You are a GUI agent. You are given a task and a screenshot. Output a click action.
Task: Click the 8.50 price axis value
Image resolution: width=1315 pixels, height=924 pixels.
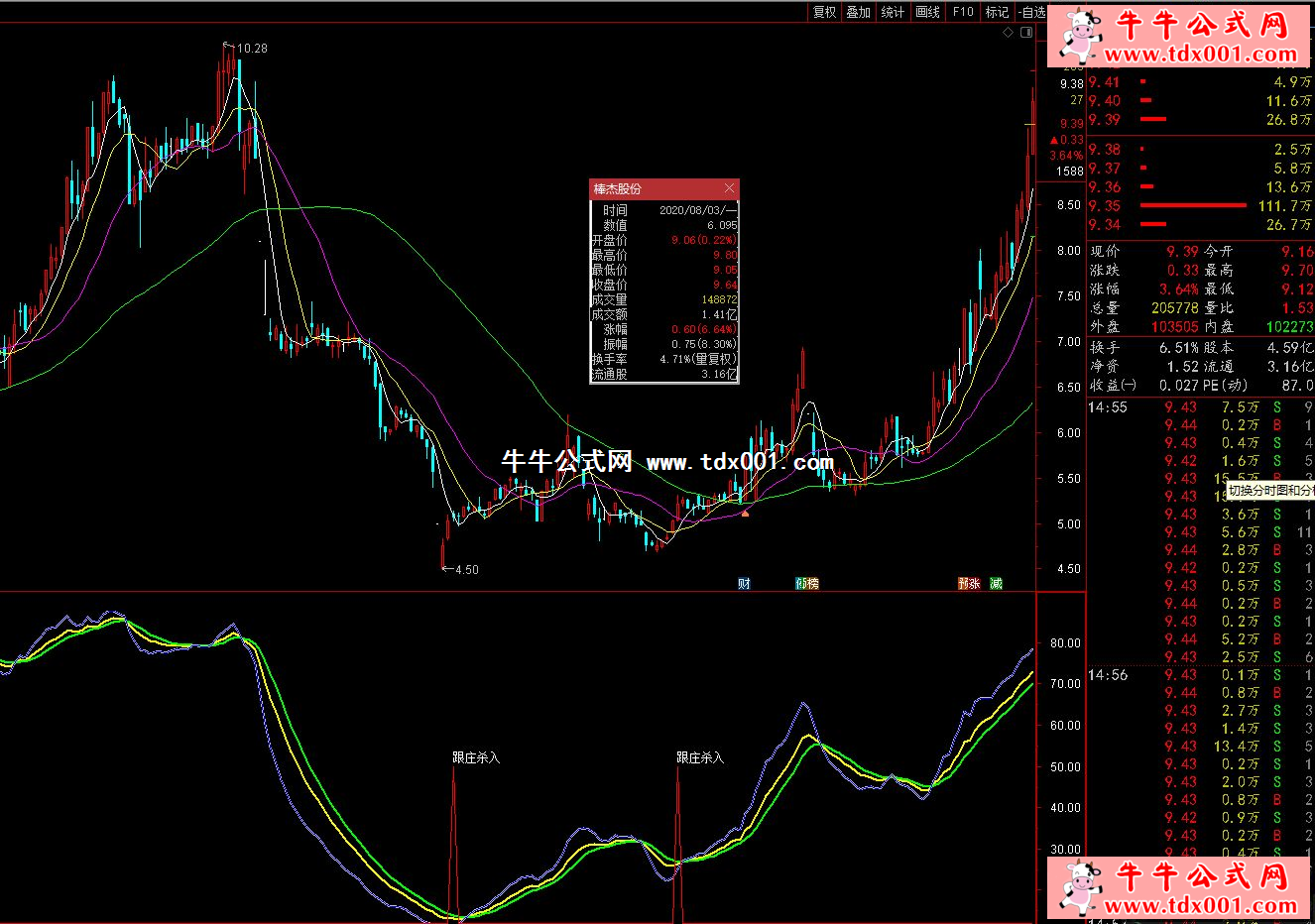[1069, 205]
